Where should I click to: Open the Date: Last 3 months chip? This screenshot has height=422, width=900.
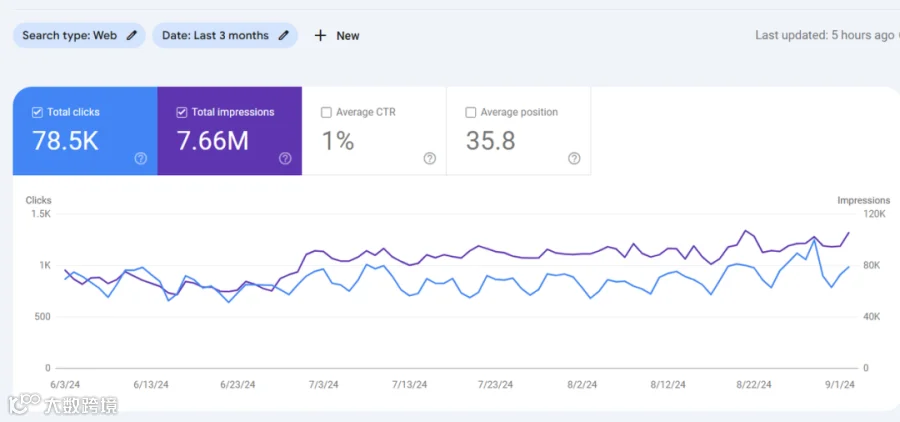pos(225,36)
